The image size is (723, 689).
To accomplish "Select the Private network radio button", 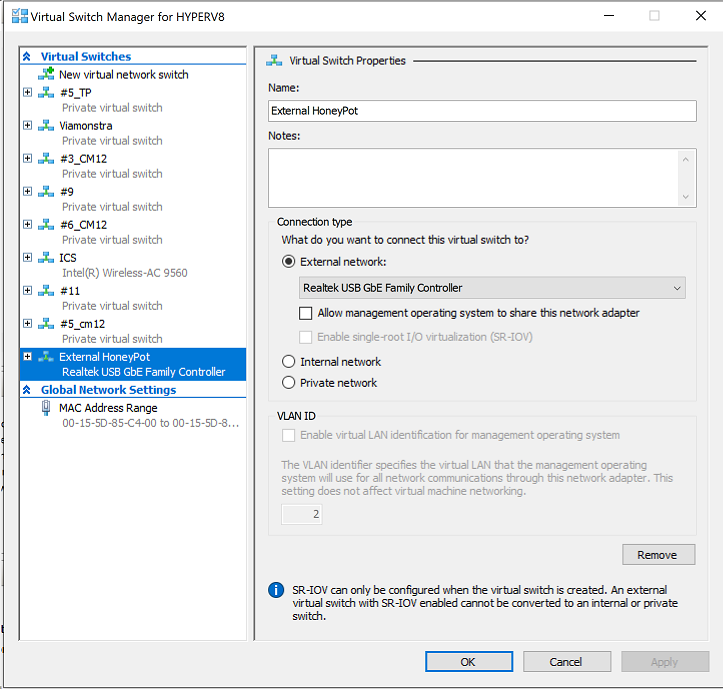I will pos(289,382).
